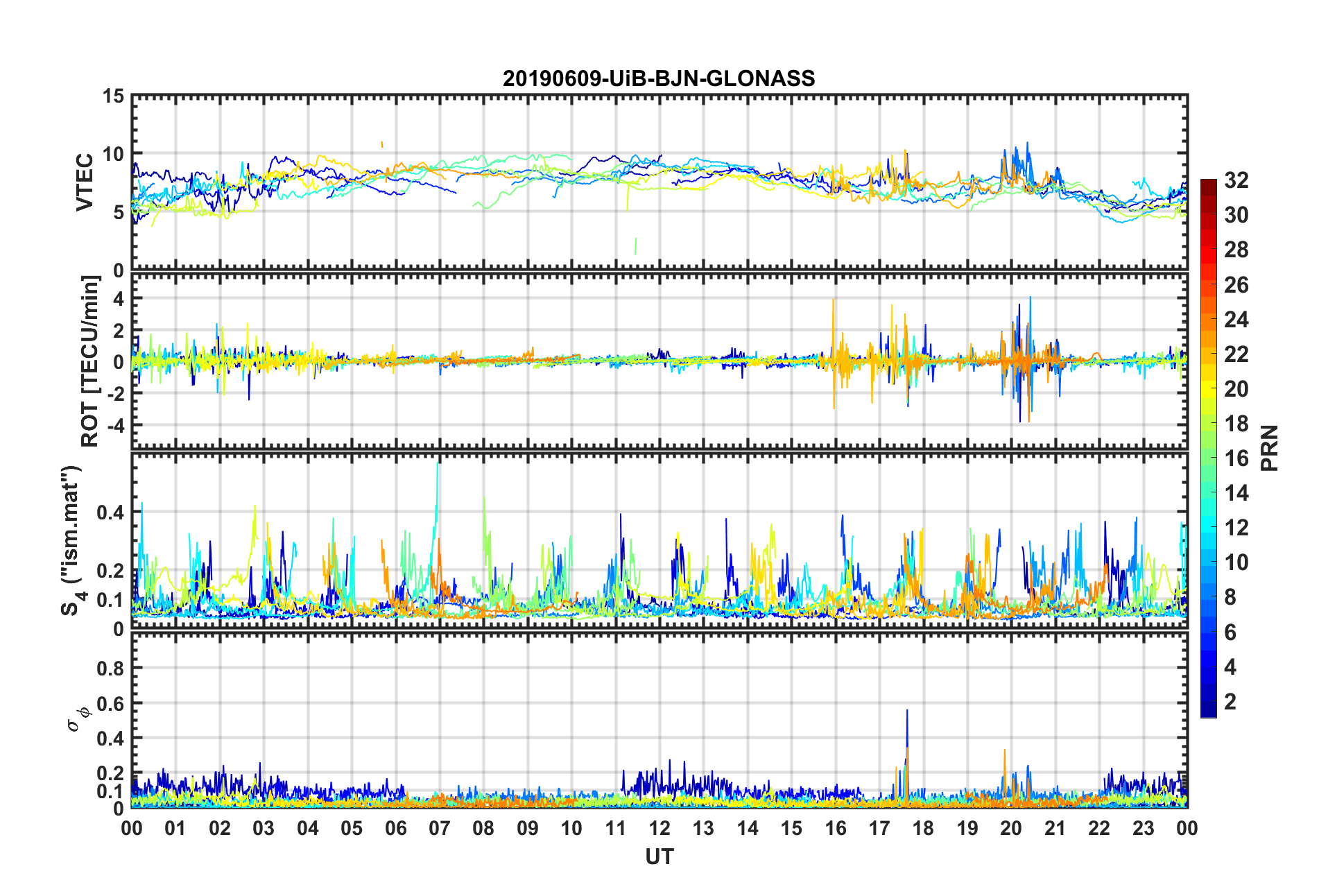The width and height of the screenshot is (1319, 896).
Task: Click the "21" hour tick on the UT axis
Action: [1055, 828]
